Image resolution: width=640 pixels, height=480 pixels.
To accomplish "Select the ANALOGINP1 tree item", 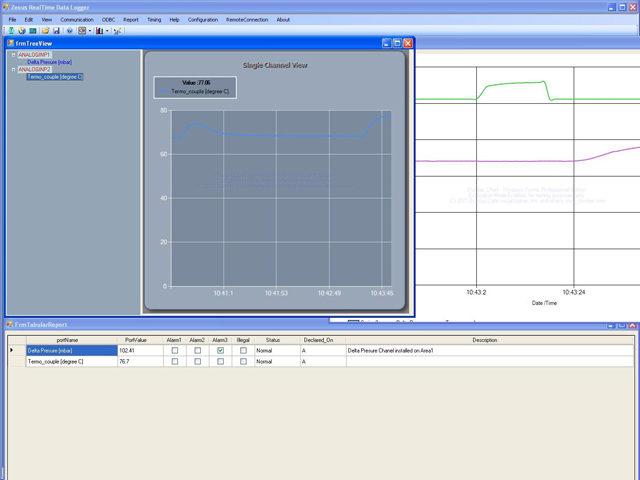I will tap(34, 55).
